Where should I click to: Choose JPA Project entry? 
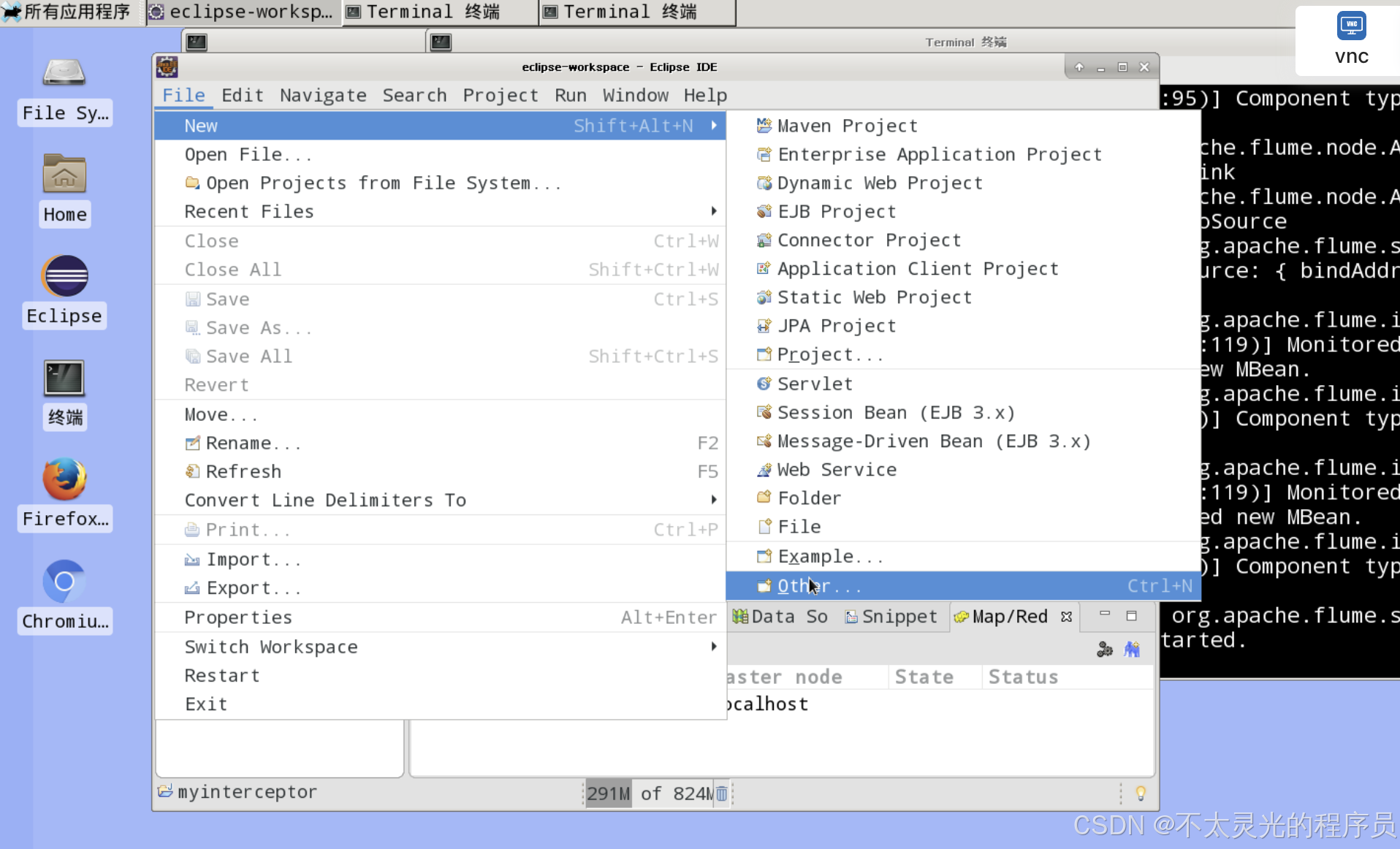(x=963, y=325)
